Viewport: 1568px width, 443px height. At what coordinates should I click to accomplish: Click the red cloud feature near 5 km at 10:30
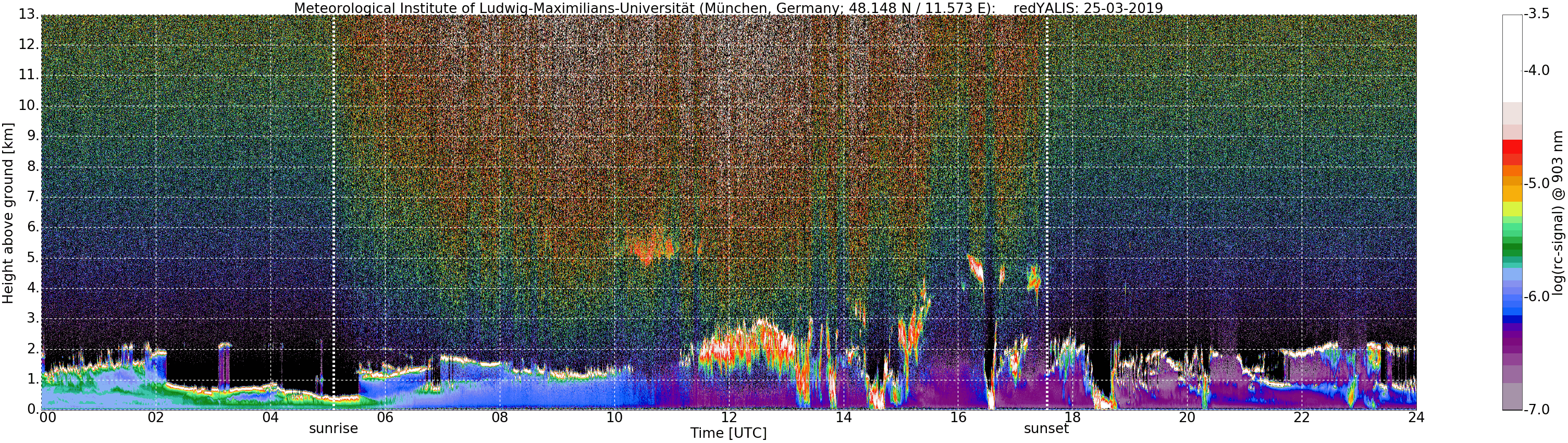(x=651, y=248)
